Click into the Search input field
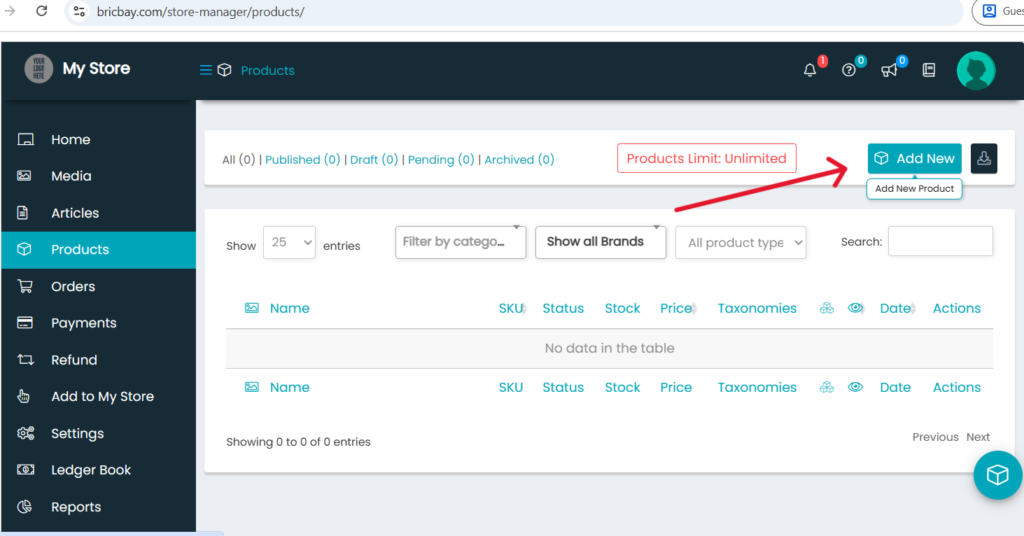The width and height of the screenshot is (1024, 536). click(940, 241)
